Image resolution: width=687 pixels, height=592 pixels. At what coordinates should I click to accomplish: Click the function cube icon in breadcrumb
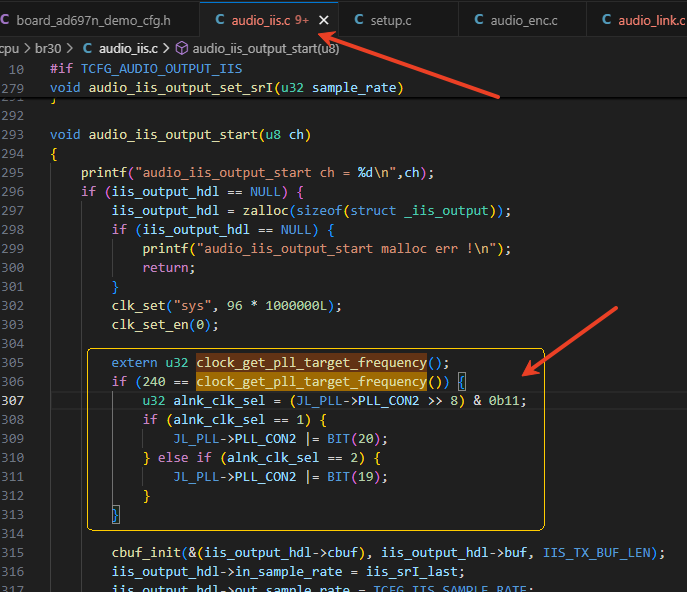(181, 48)
